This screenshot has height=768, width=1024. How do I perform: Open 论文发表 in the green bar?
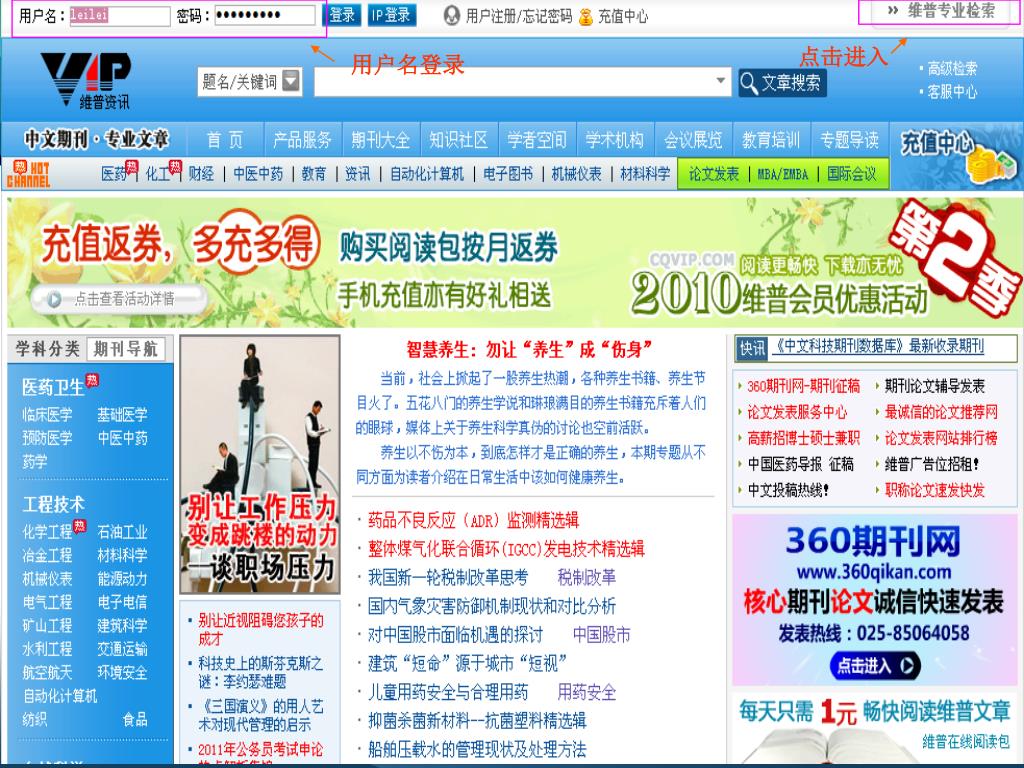pyautogui.click(x=714, y=174)
